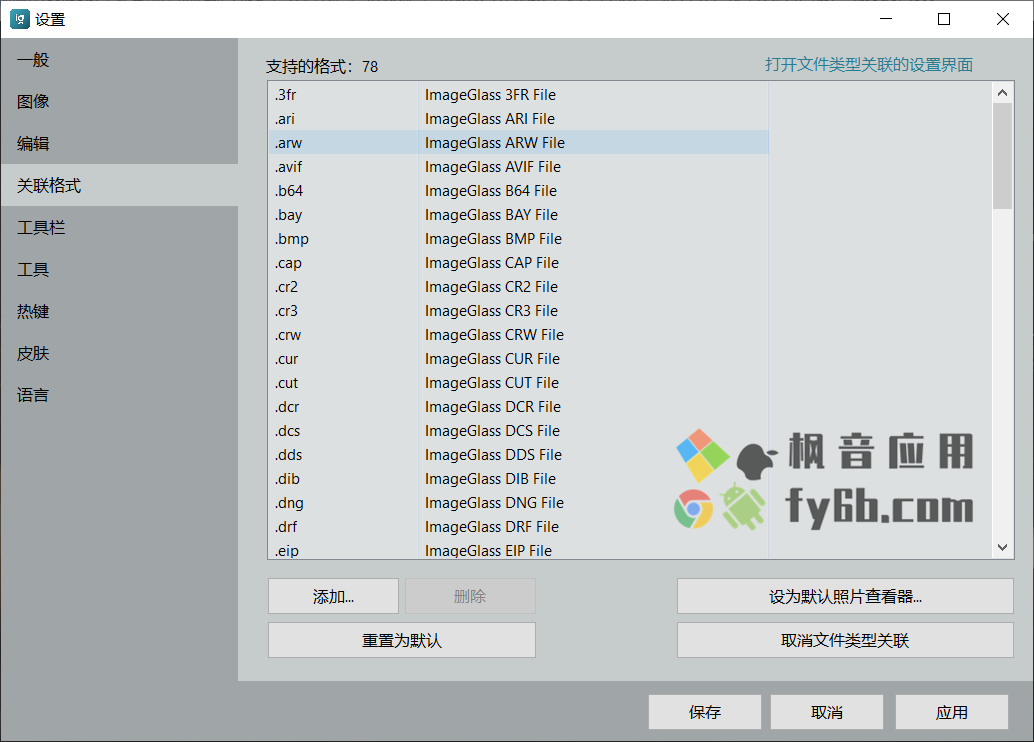Click the ImageGlass CUT File description
Screen dimensions: 1034x742
[492, 383]
